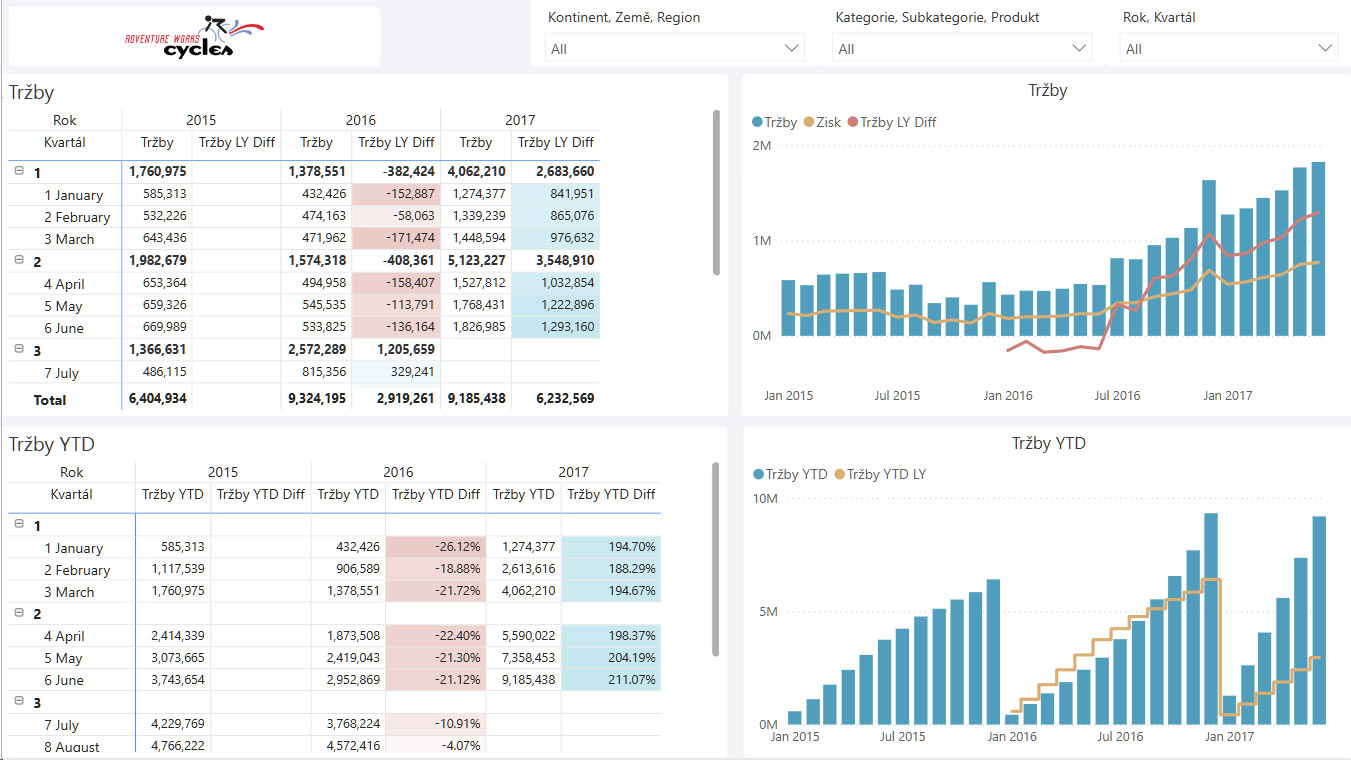The width and height of the screenshot is (1351, 760).
Task: Click the Total row label
Action: (x=50, y=399)
